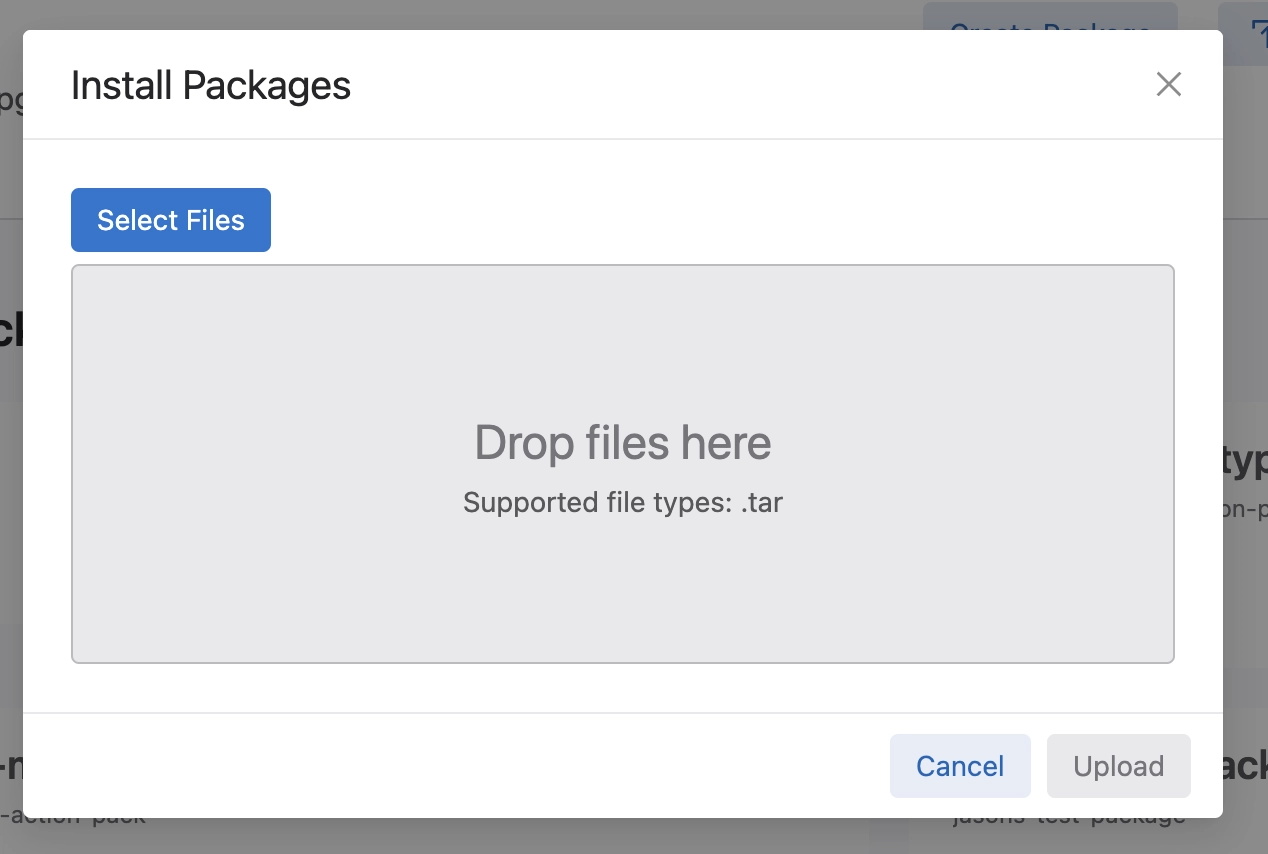
Task: Click the partial '-n' heading at lower left
Action: 11,768
